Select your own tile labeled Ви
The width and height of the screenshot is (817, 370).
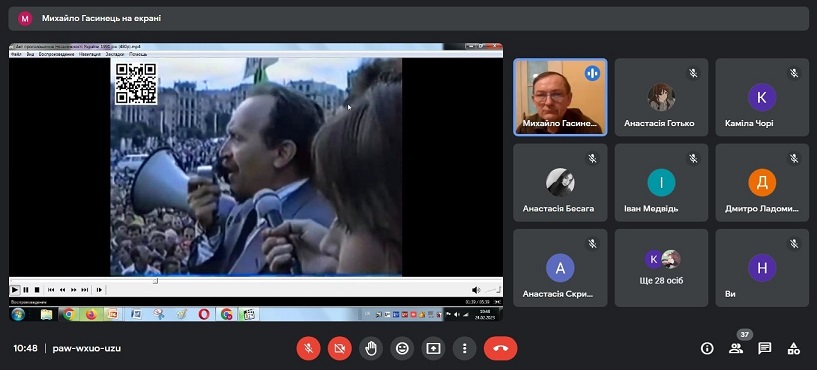tap(762, 268)
